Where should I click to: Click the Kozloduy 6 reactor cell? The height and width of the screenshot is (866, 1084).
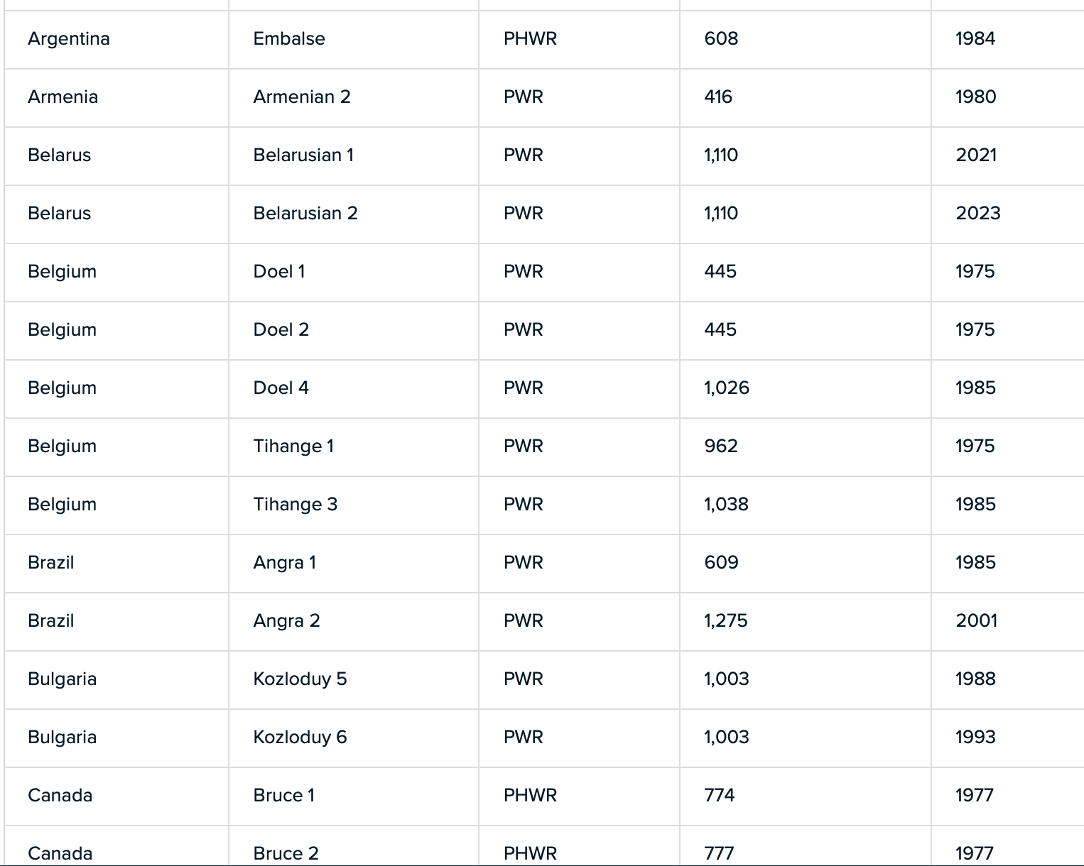(353, 737)
